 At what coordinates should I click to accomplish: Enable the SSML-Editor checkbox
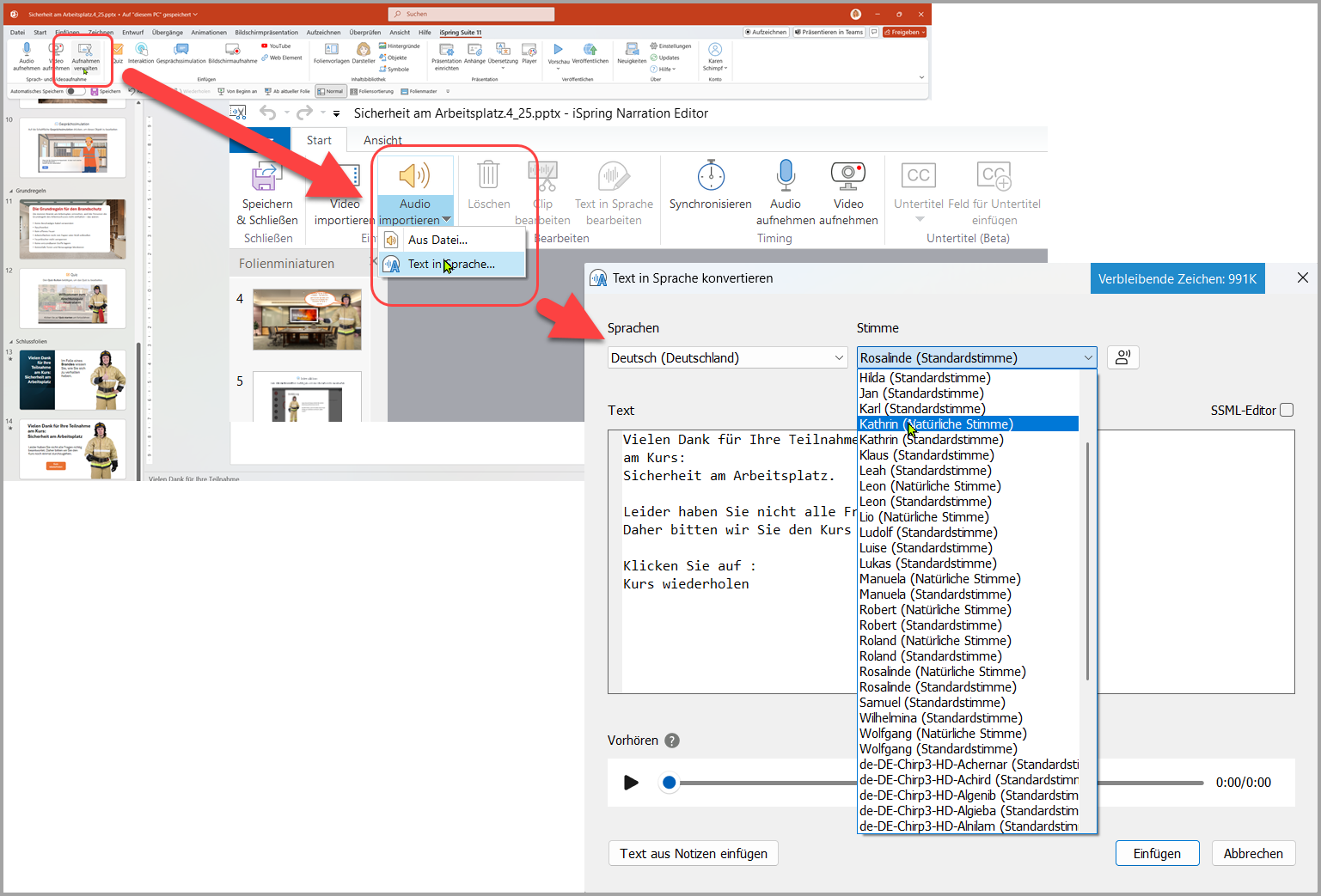tap(1287, 411)
